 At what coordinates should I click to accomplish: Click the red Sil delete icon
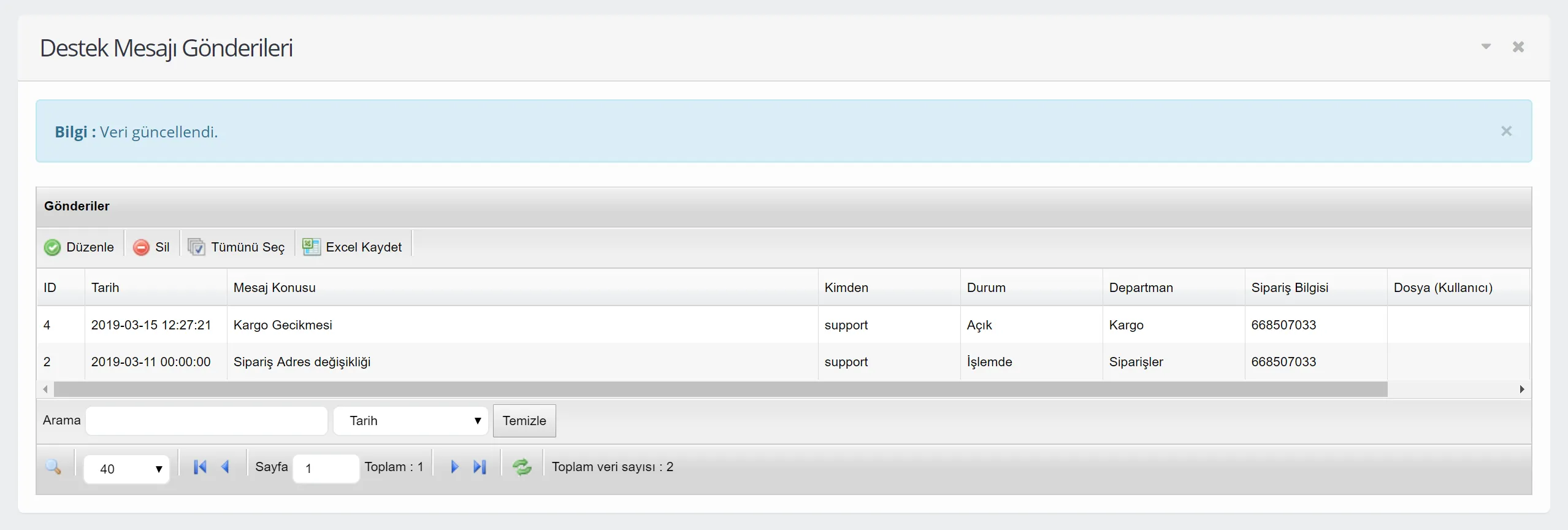point(141,247)
